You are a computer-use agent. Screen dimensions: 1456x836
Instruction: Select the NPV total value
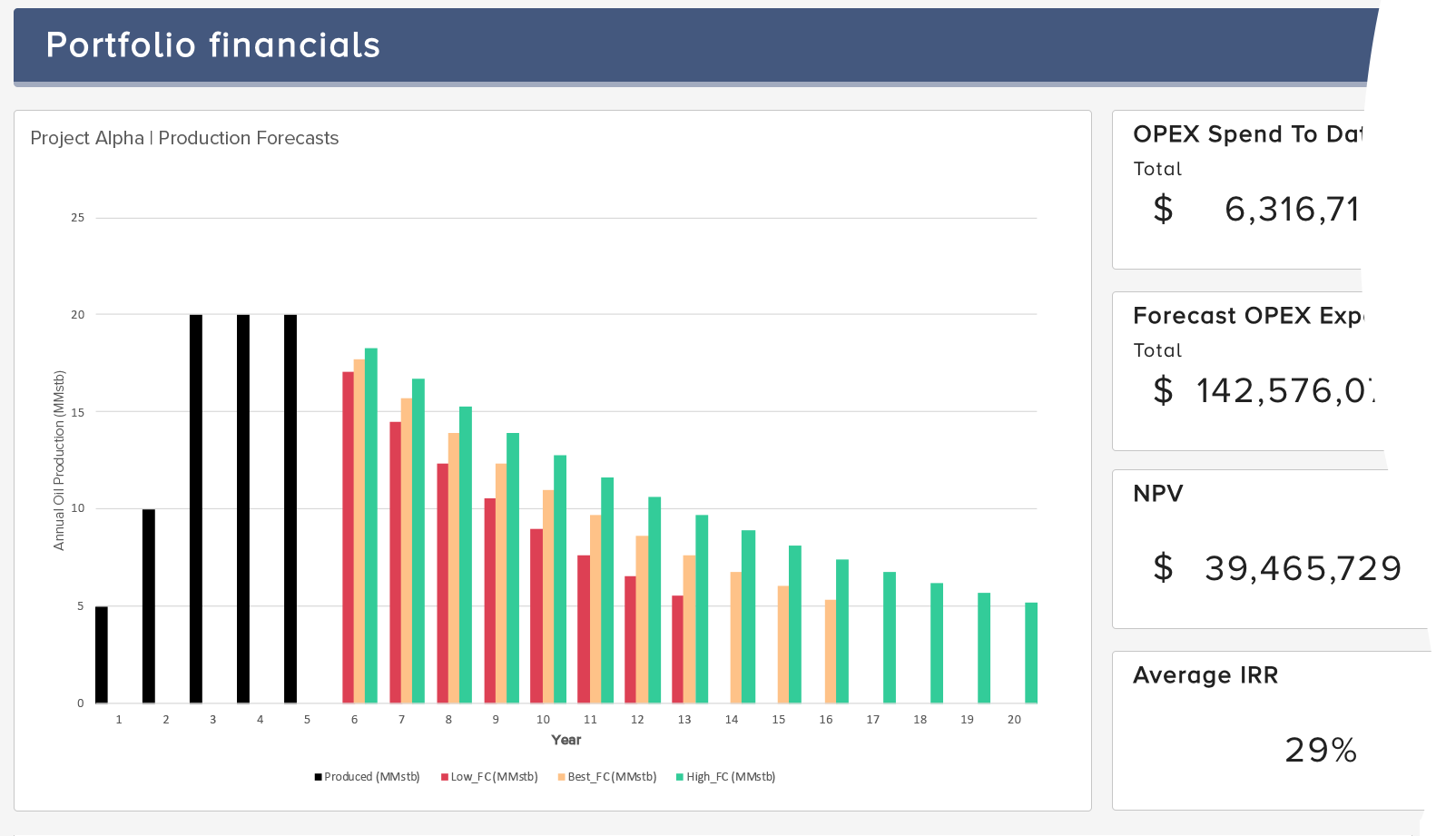pos(1279,568)
